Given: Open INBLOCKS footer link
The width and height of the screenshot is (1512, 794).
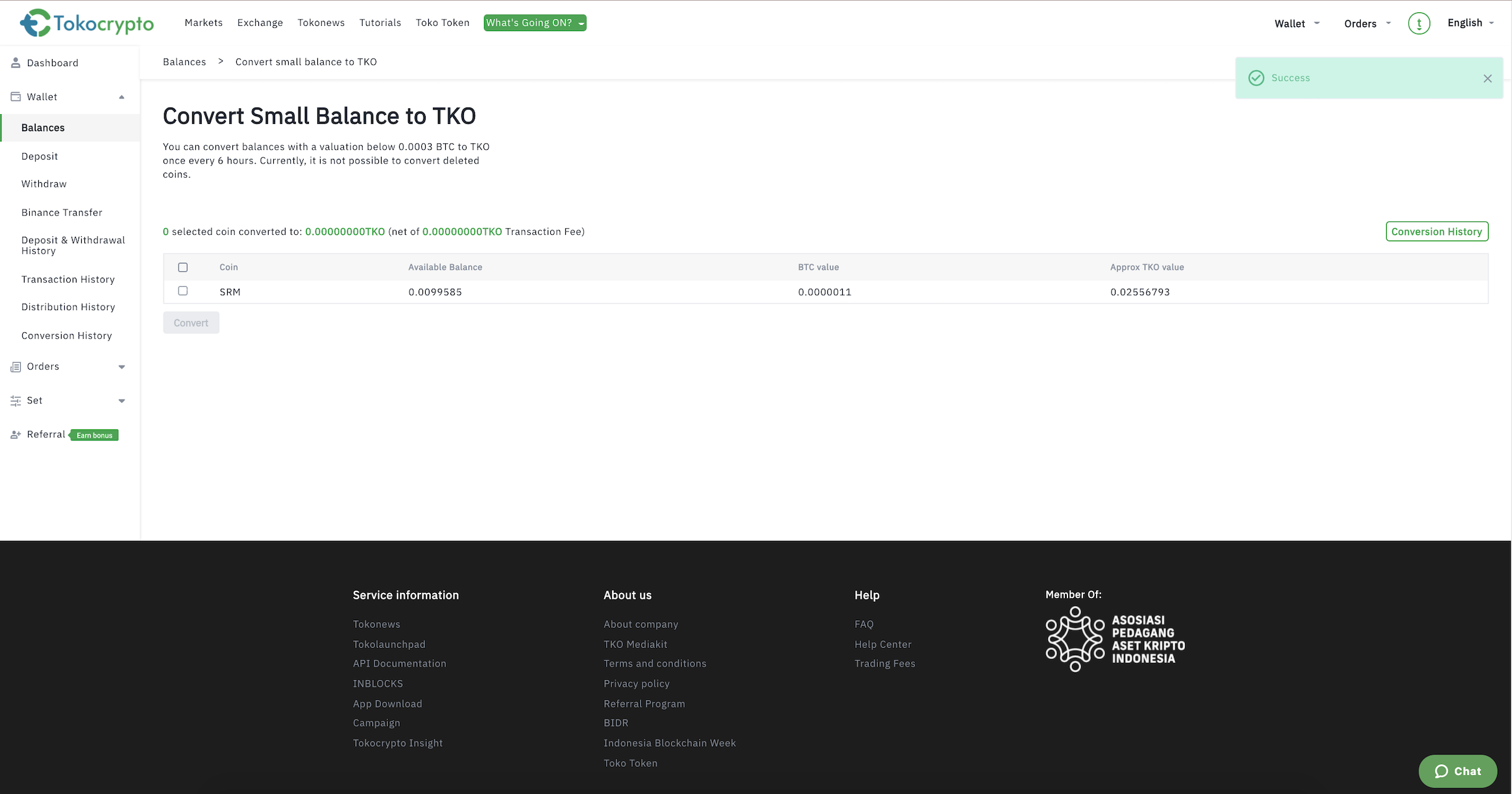Looking at the screenshot, I should pos(378,684).
